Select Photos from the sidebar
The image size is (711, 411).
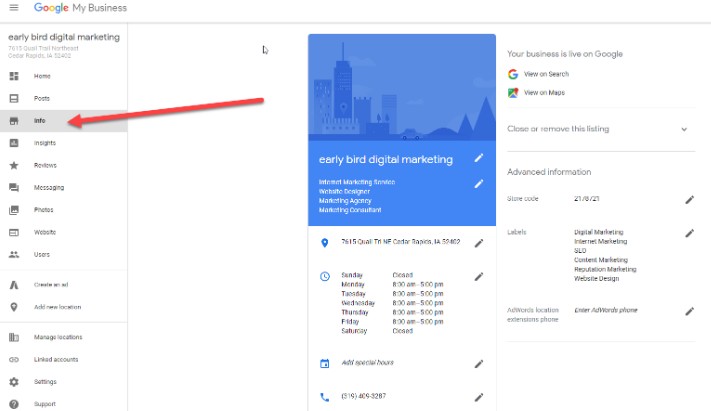[44, 210]
